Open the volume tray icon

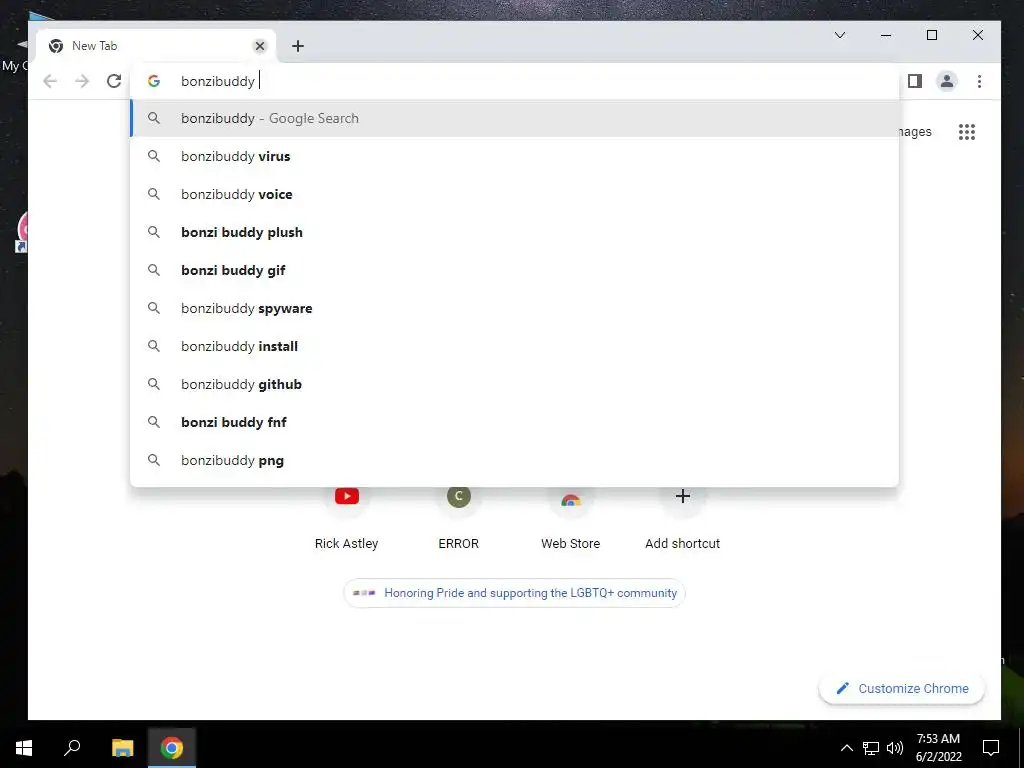click(895, 748)
